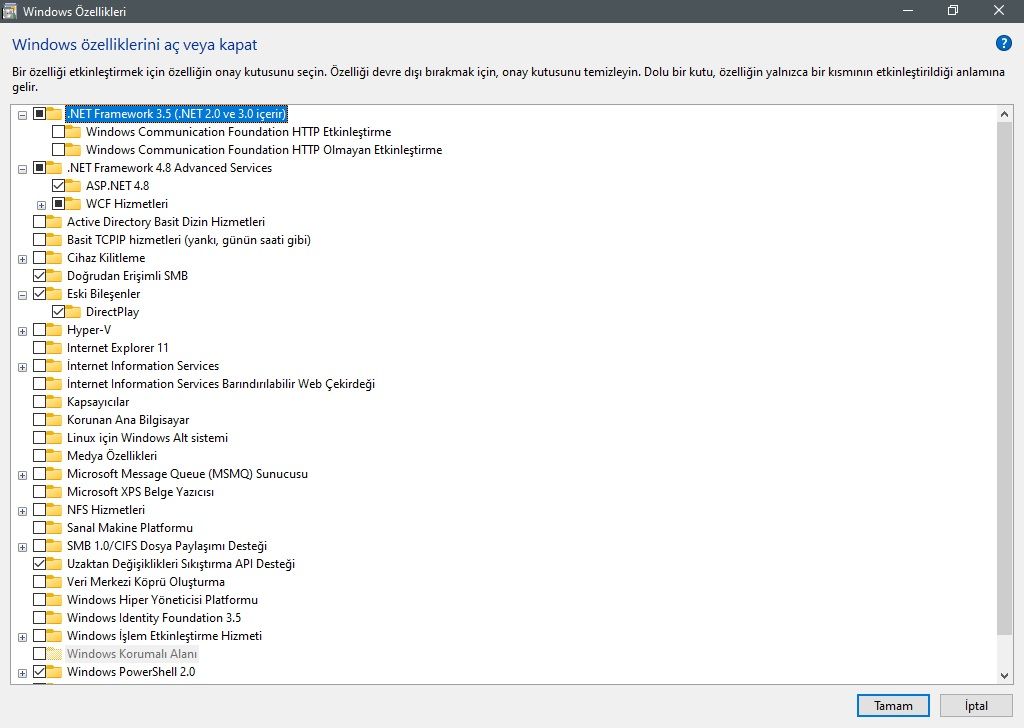The height and width of the screenshot is (728, 1024).
Task: Click the vertical scrollbar thumb
Action: [1004, 378]
